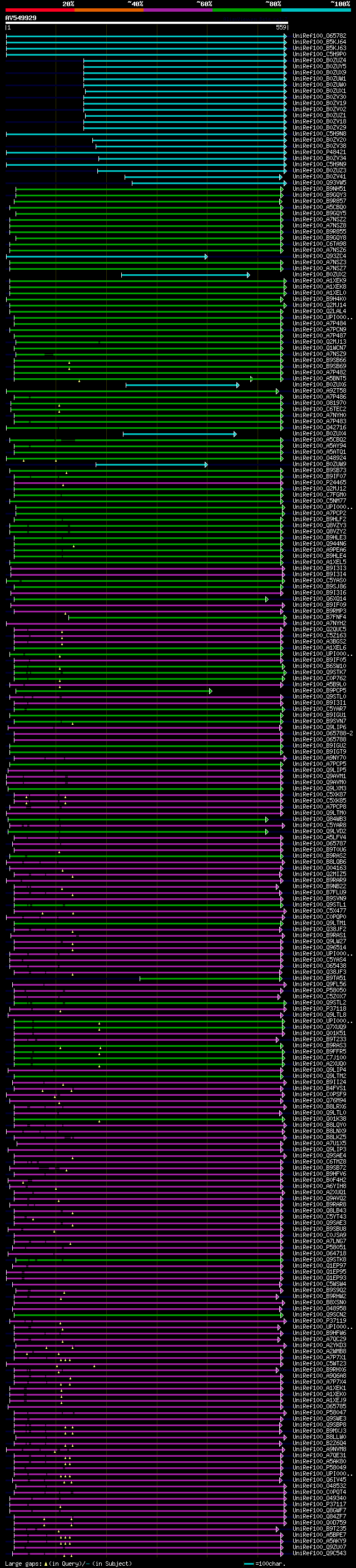Select hit label UniRef100_P37117
Screen dimensions: 356x1568
[x=319, y=1504]
